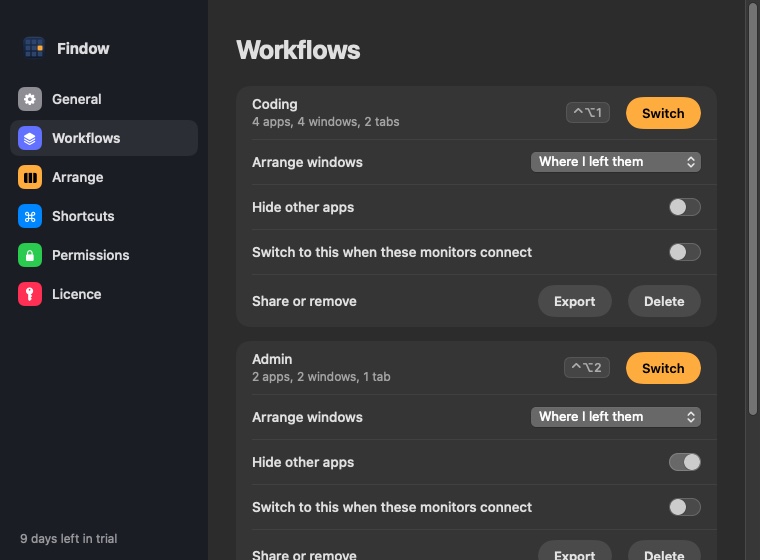
Task: Click the red Licence key icon
Action: 30,294
